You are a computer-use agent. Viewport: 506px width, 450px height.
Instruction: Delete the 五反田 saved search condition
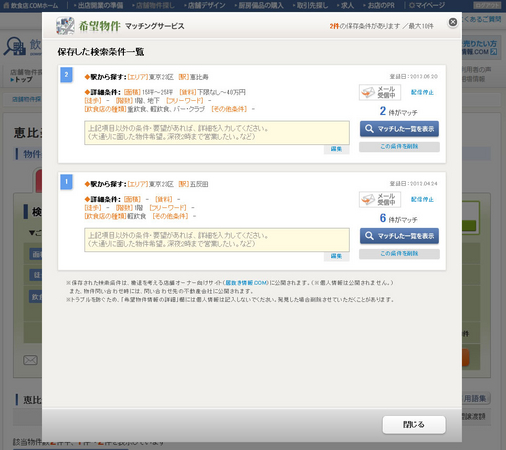(399, 254)
